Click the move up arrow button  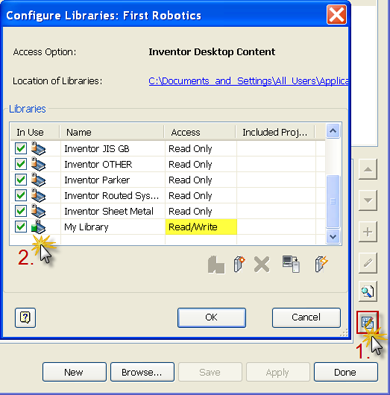(x=368, y=169)
